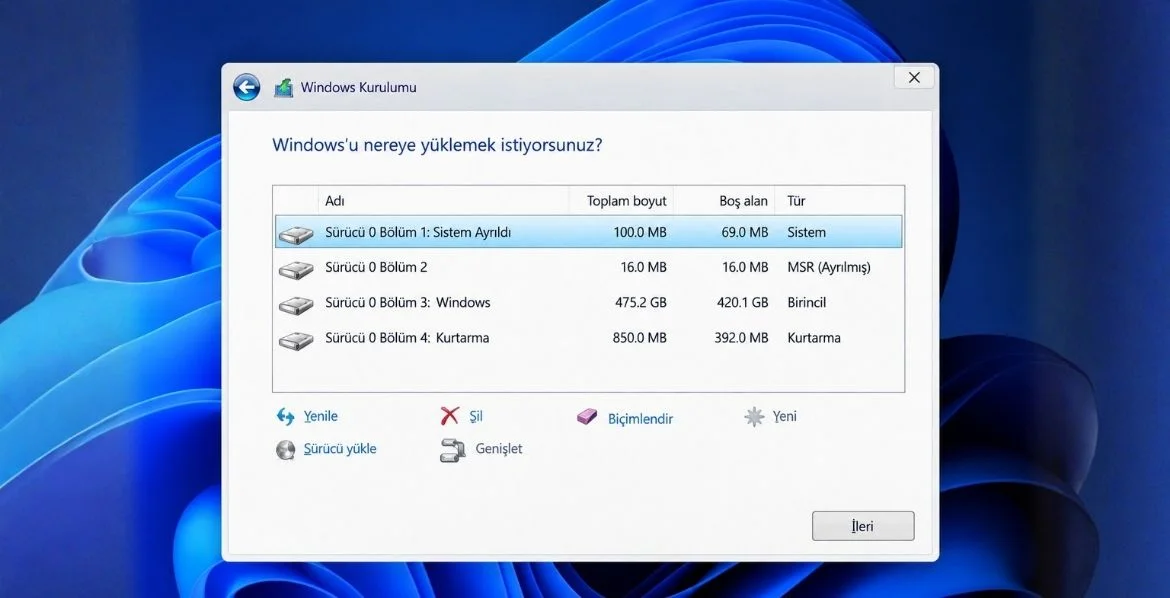Click the Yenile refresh arrows icon

(285, 417)
